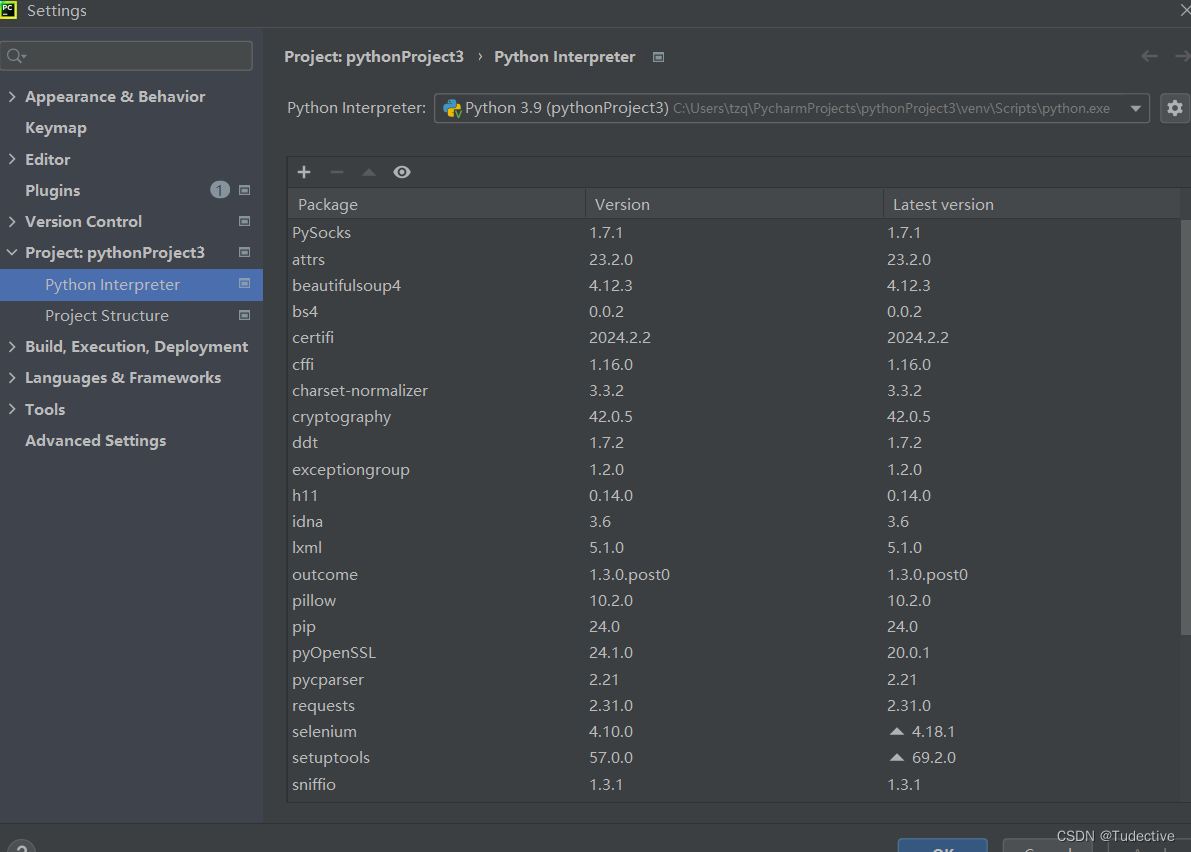The image size is (1191, 852).
Task: Click the Plugins update count badge
Action: (220, 190)
